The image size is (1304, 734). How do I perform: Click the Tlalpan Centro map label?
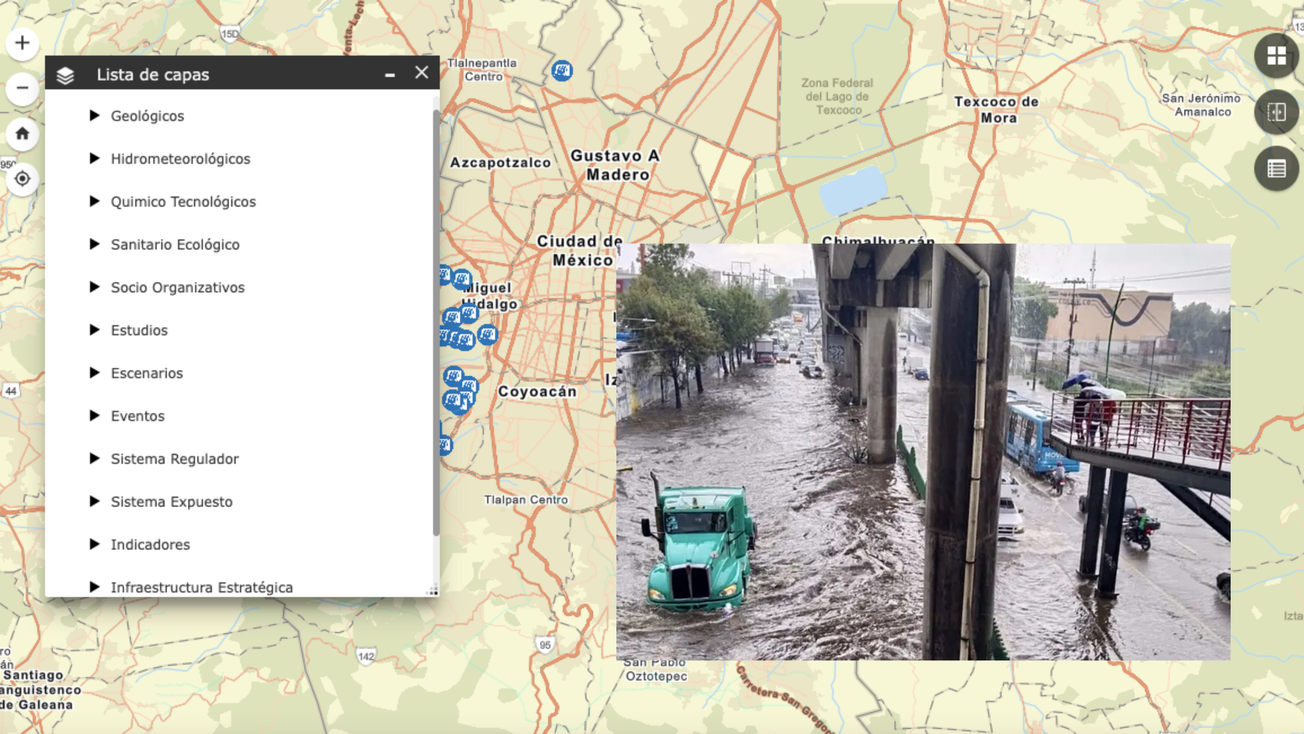pos(526,500)
